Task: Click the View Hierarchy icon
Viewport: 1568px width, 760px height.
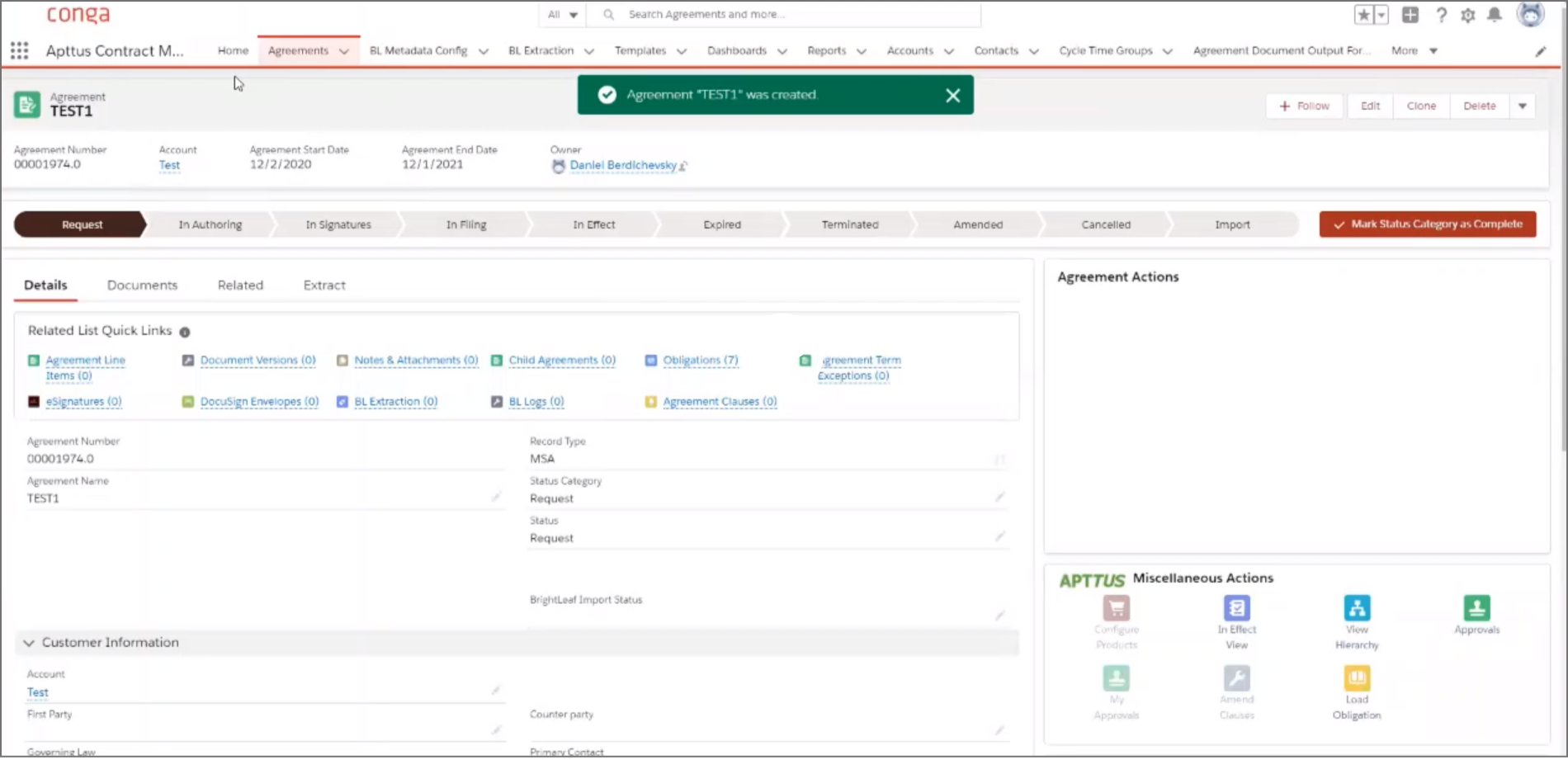Action: point(1357,609)
